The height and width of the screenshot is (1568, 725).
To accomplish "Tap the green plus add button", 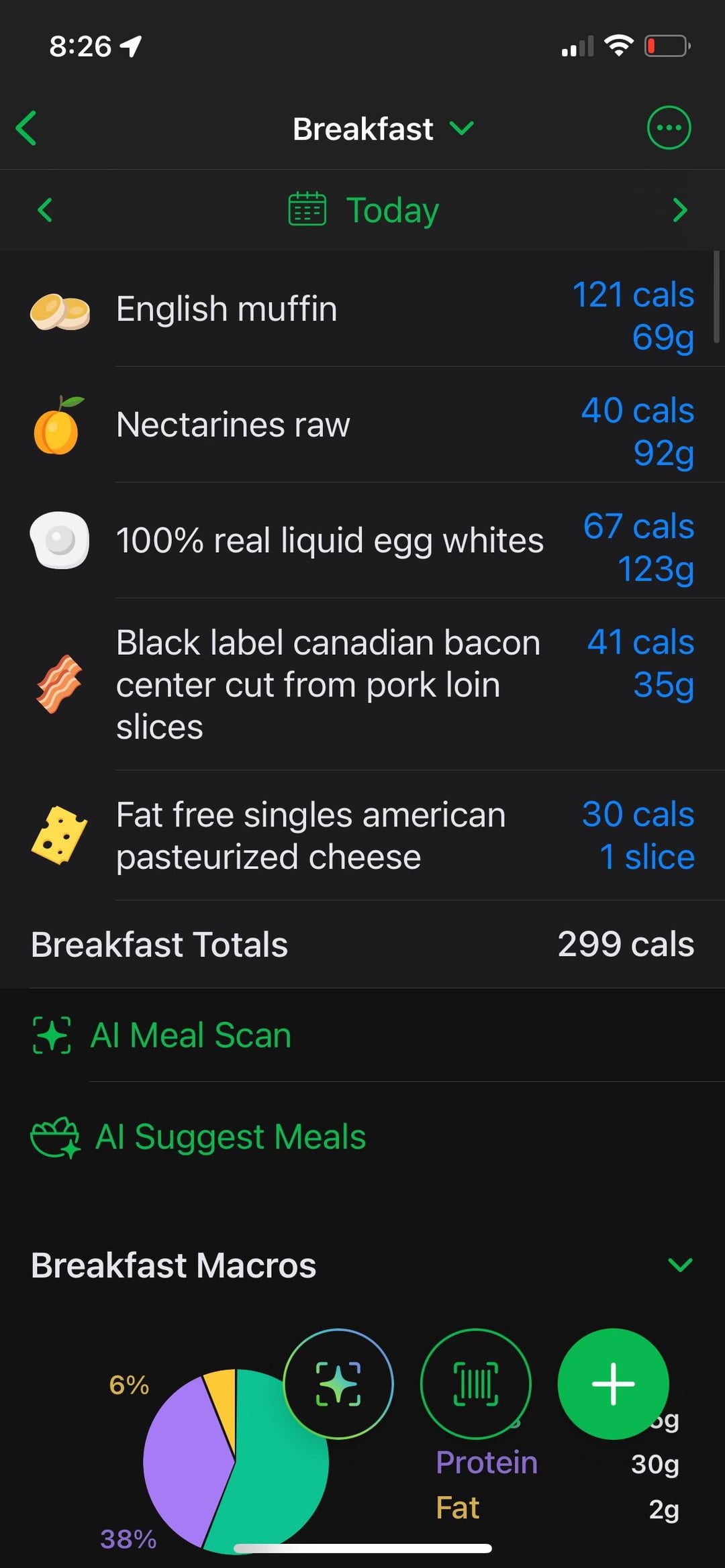I will pos(613,1383).
